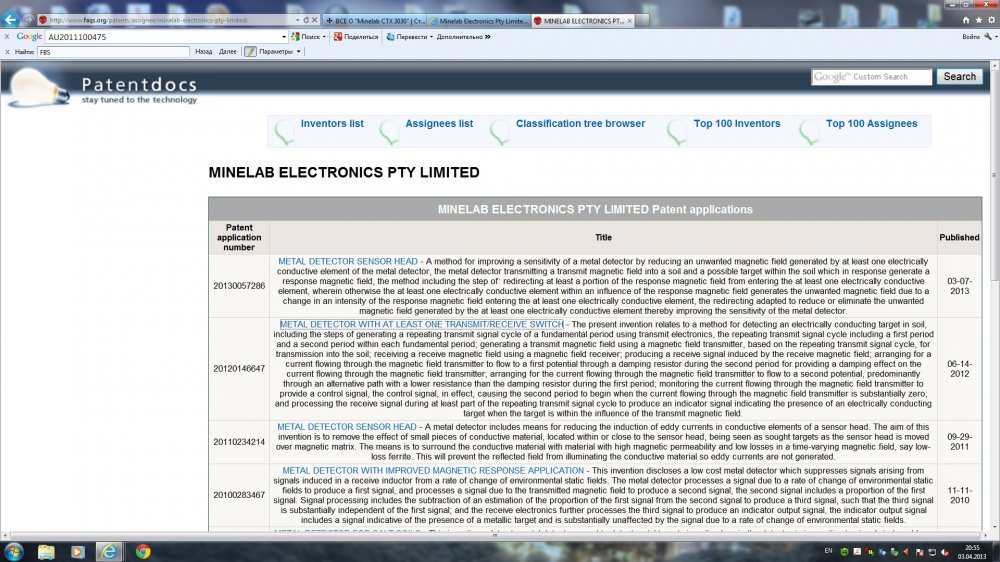Screen dimensions: 1000x562
Task: Click the published date 03-07-2013
Action: pyautogui.click(x=959, y=286)
